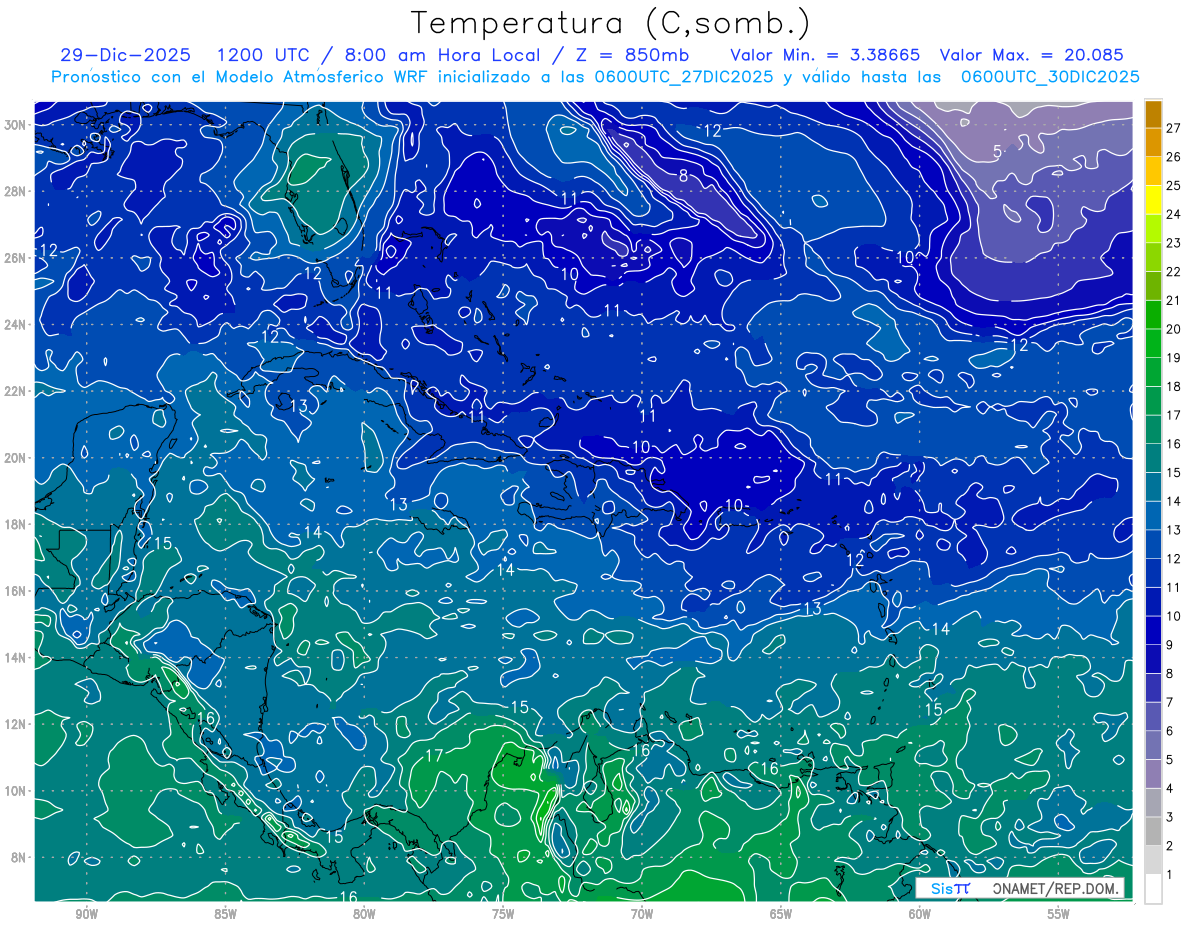The width and height of the screenshot is (1200, 927).
Task: Click the color bar scale label '27'
Action: (1174, 128)
